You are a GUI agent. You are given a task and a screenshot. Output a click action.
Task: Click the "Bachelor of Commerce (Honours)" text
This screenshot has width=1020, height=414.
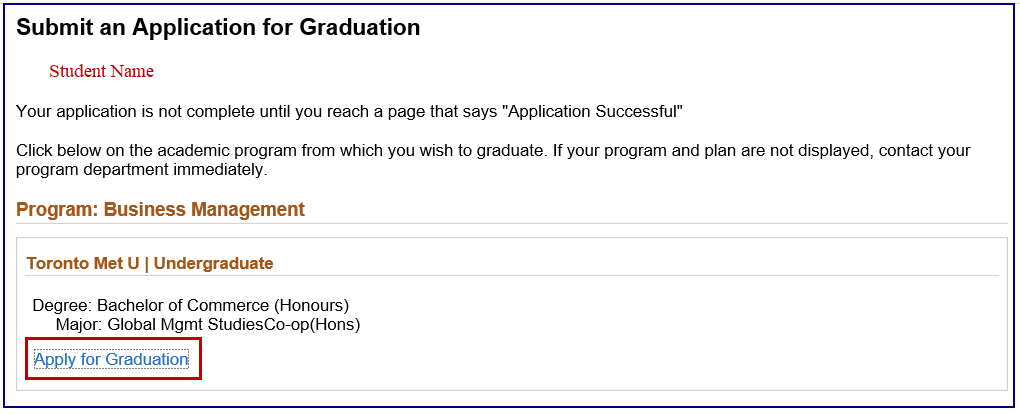coord(223,305)
